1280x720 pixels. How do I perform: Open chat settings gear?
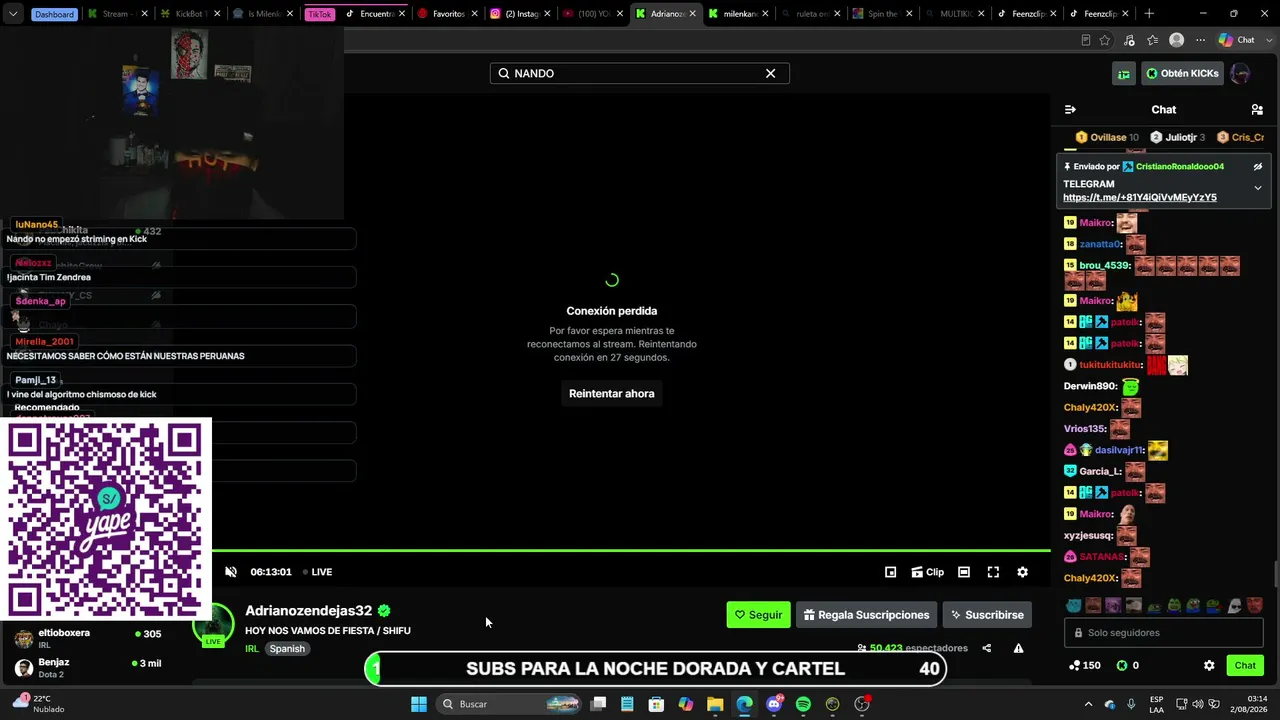click(x=1209, y=665)
